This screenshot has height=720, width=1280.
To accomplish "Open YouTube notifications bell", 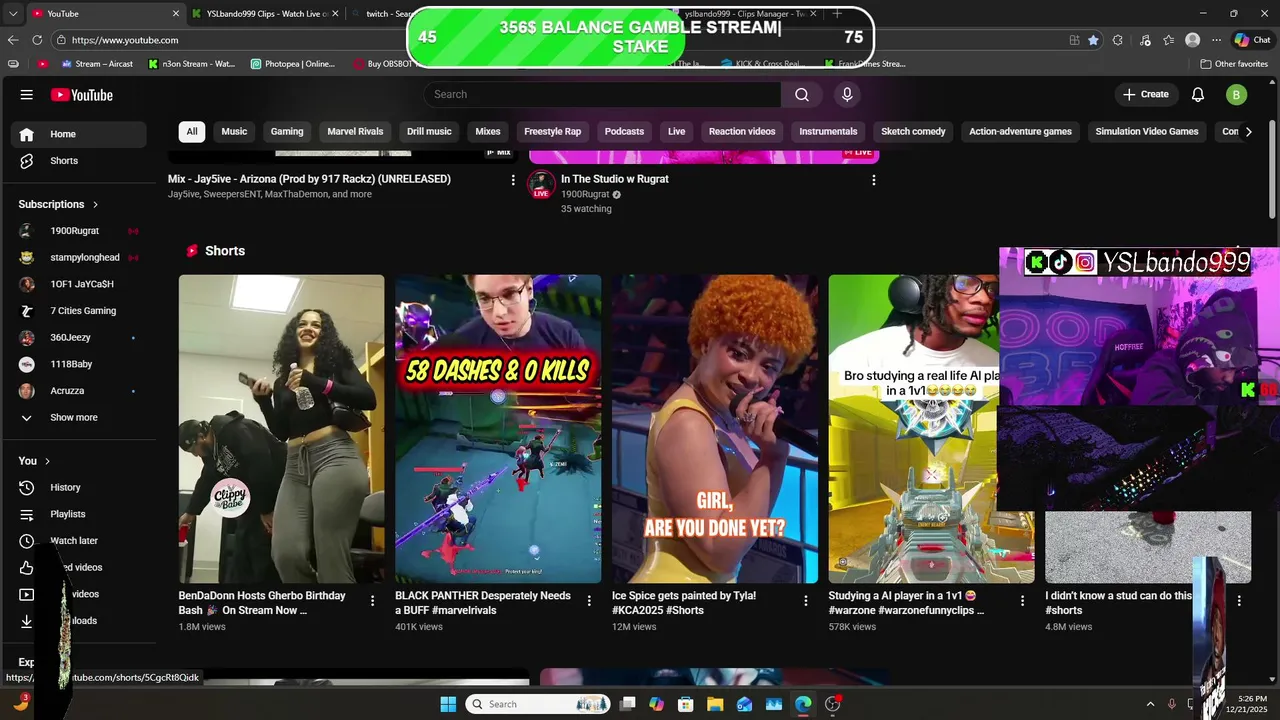I will (1198, 95).
